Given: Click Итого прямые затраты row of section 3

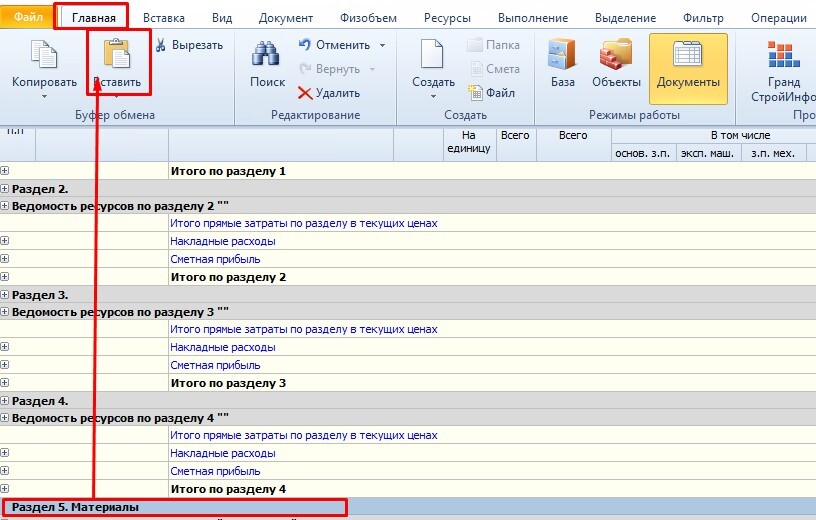Looking at the screenshot, I should tap(303, 329).
